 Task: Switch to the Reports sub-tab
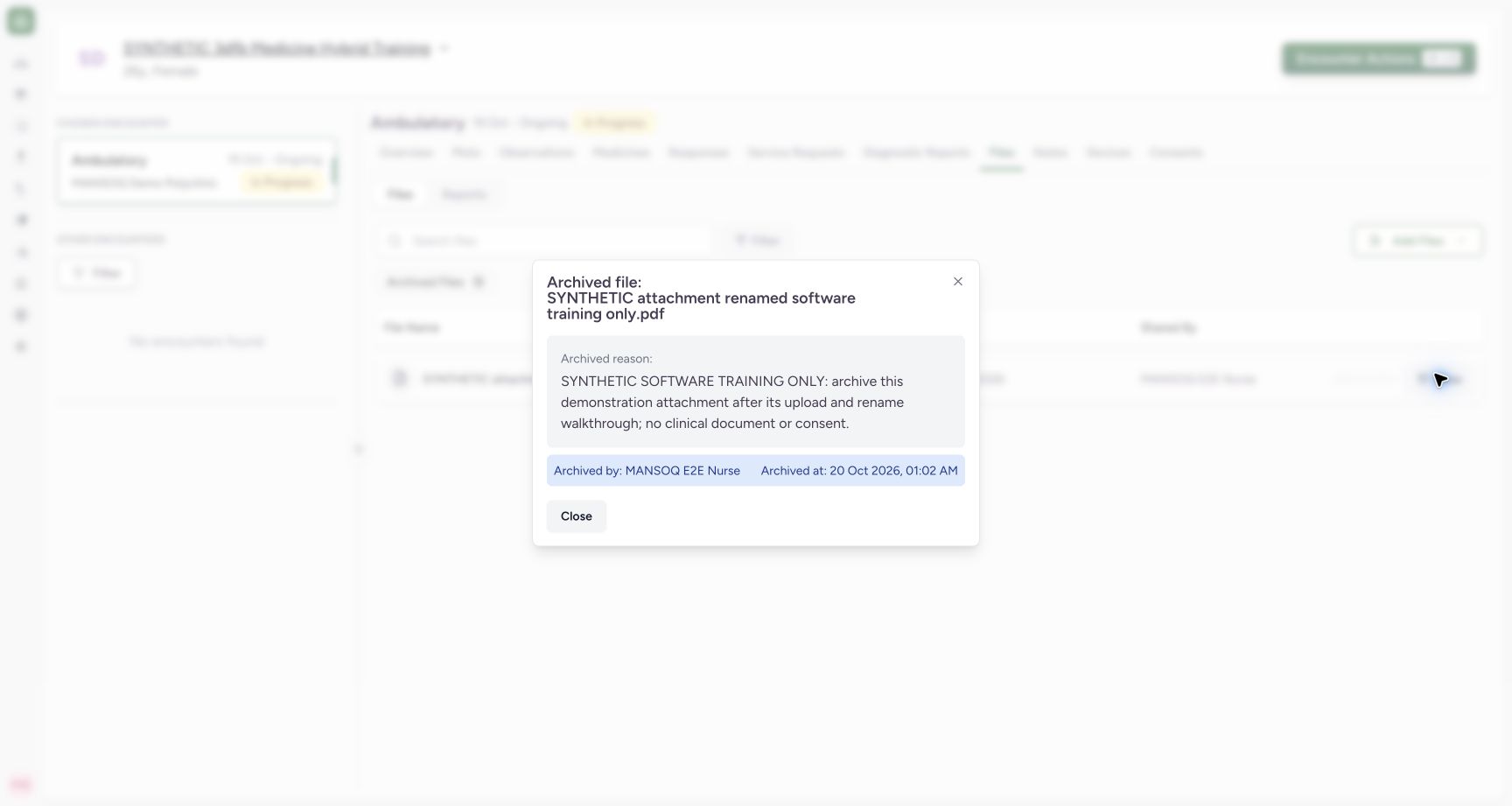pyautogui.click(x=464, y=194)
